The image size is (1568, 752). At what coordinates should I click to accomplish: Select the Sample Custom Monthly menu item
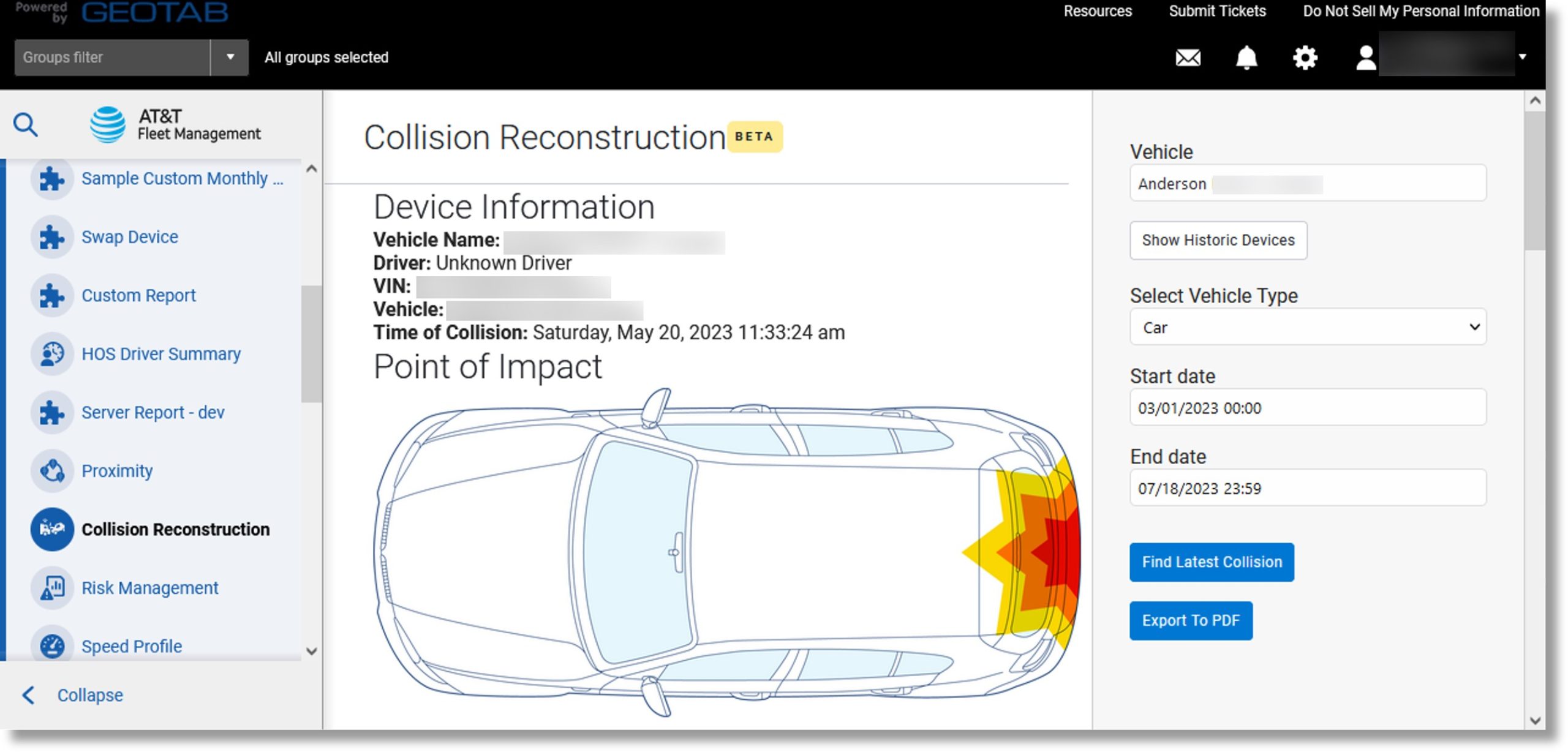click(183, 178)
